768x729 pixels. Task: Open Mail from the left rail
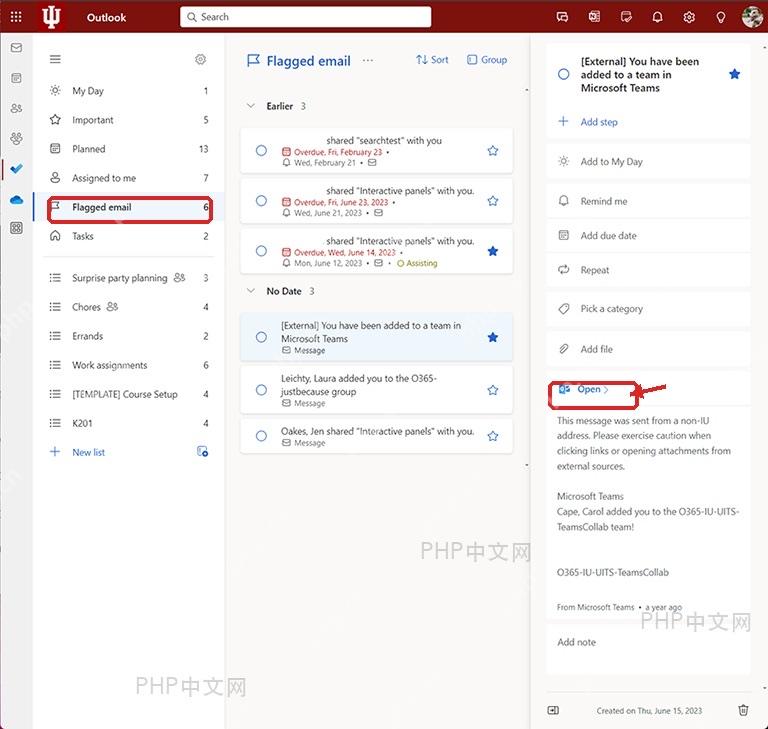[x=16, y=48]
